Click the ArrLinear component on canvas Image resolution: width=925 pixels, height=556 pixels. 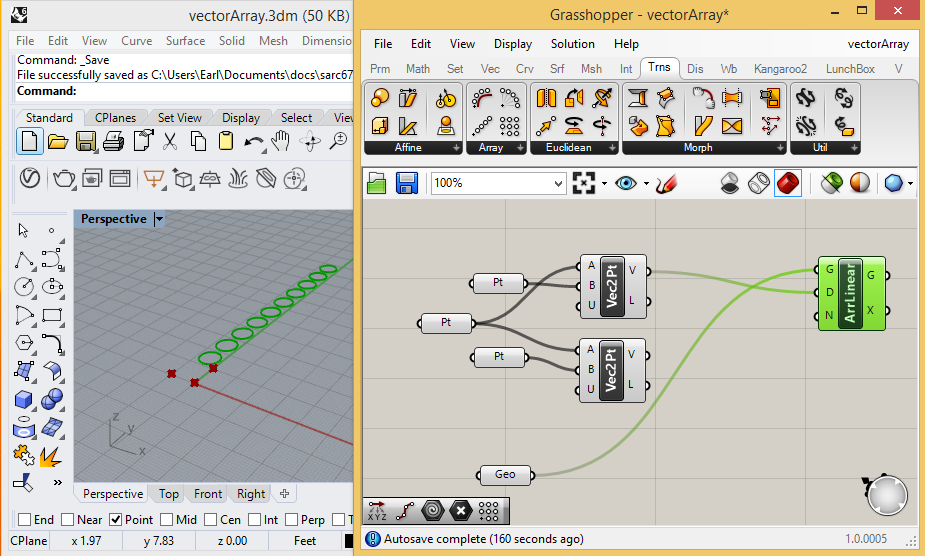(x=851, y=292)
